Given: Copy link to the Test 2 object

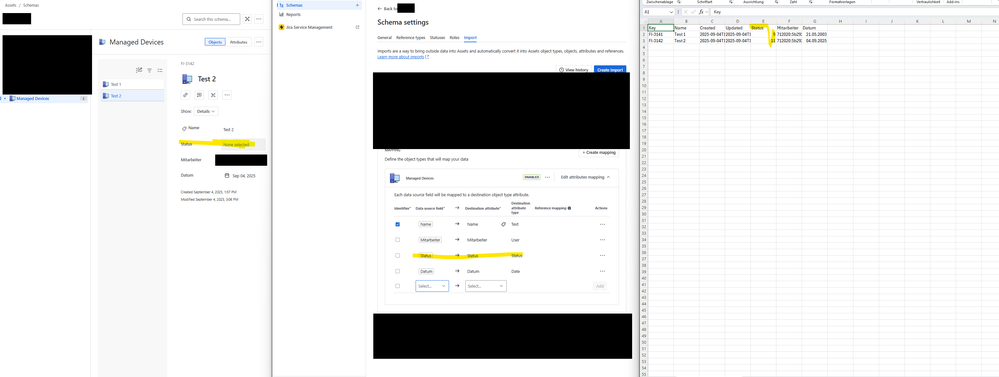Looking at the screenshot, I should pyautogui.click(x=185, y=95).
